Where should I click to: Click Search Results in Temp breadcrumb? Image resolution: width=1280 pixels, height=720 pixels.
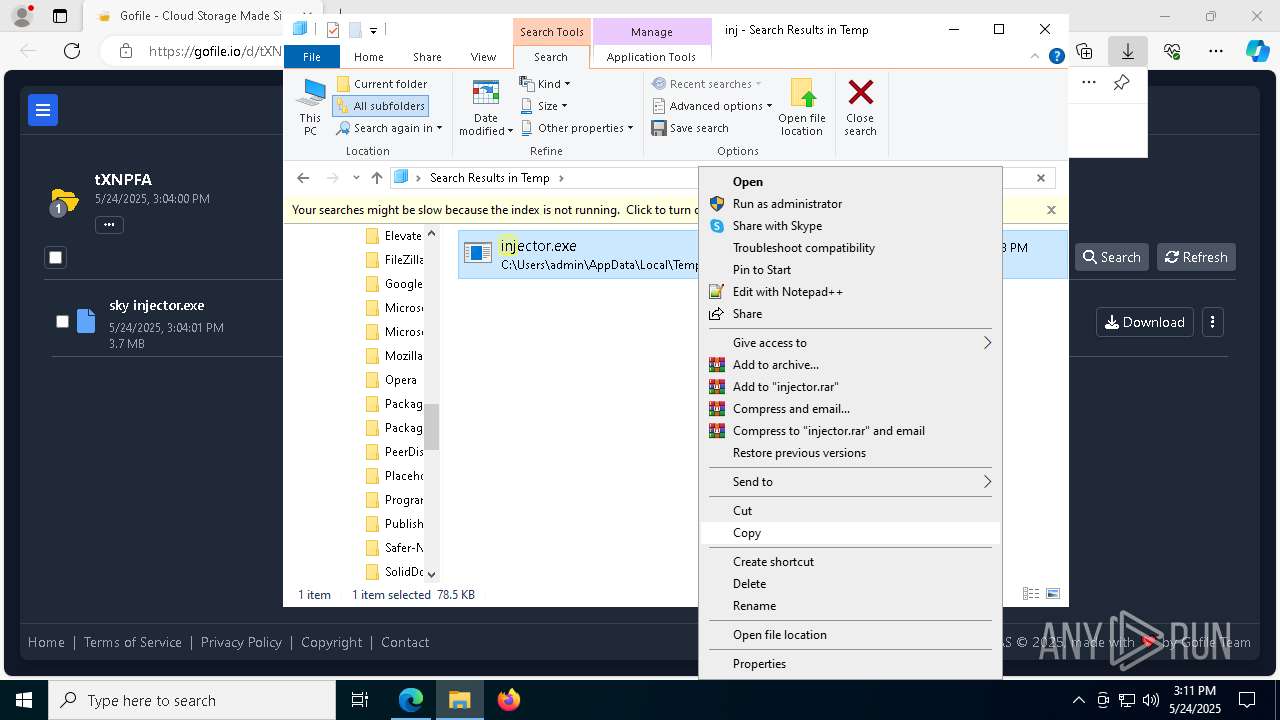489,178
